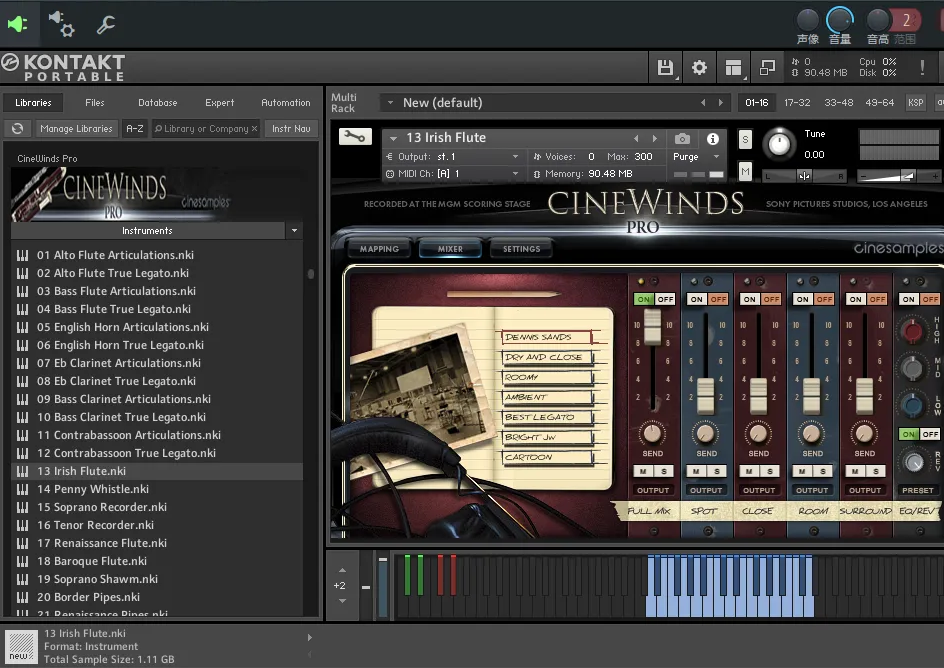This screenshot has height=668, width=944.
Task: Click the 音量 volume knob
Action: (x=840, y=20)
